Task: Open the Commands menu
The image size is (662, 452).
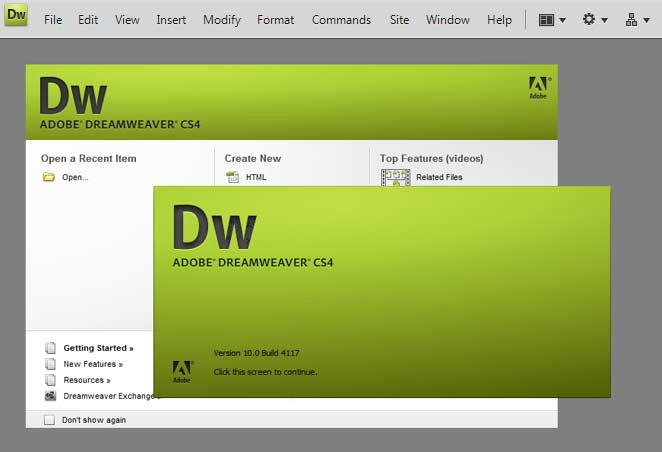Action: coord(341,20)
